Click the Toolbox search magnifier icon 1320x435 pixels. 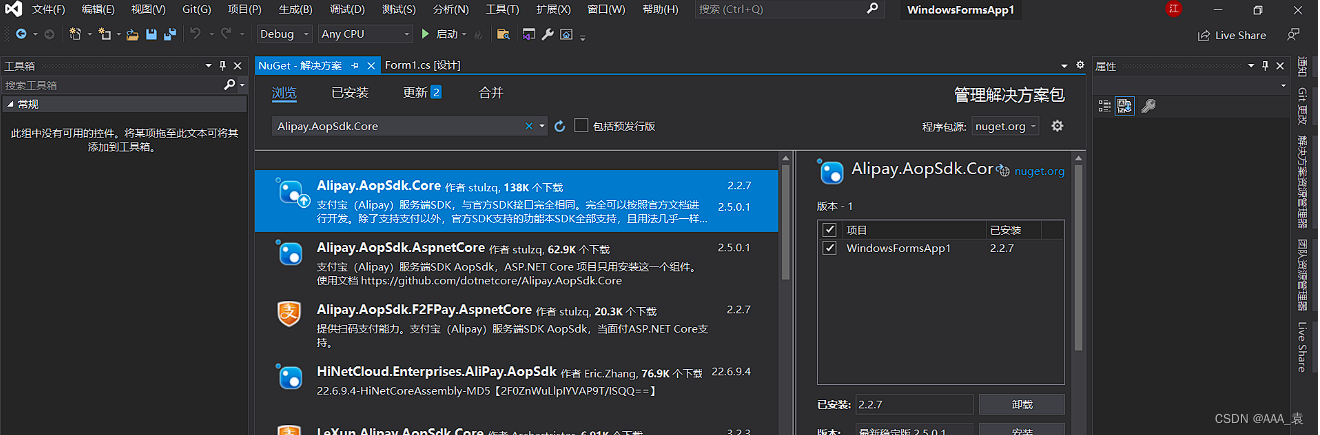229,85
